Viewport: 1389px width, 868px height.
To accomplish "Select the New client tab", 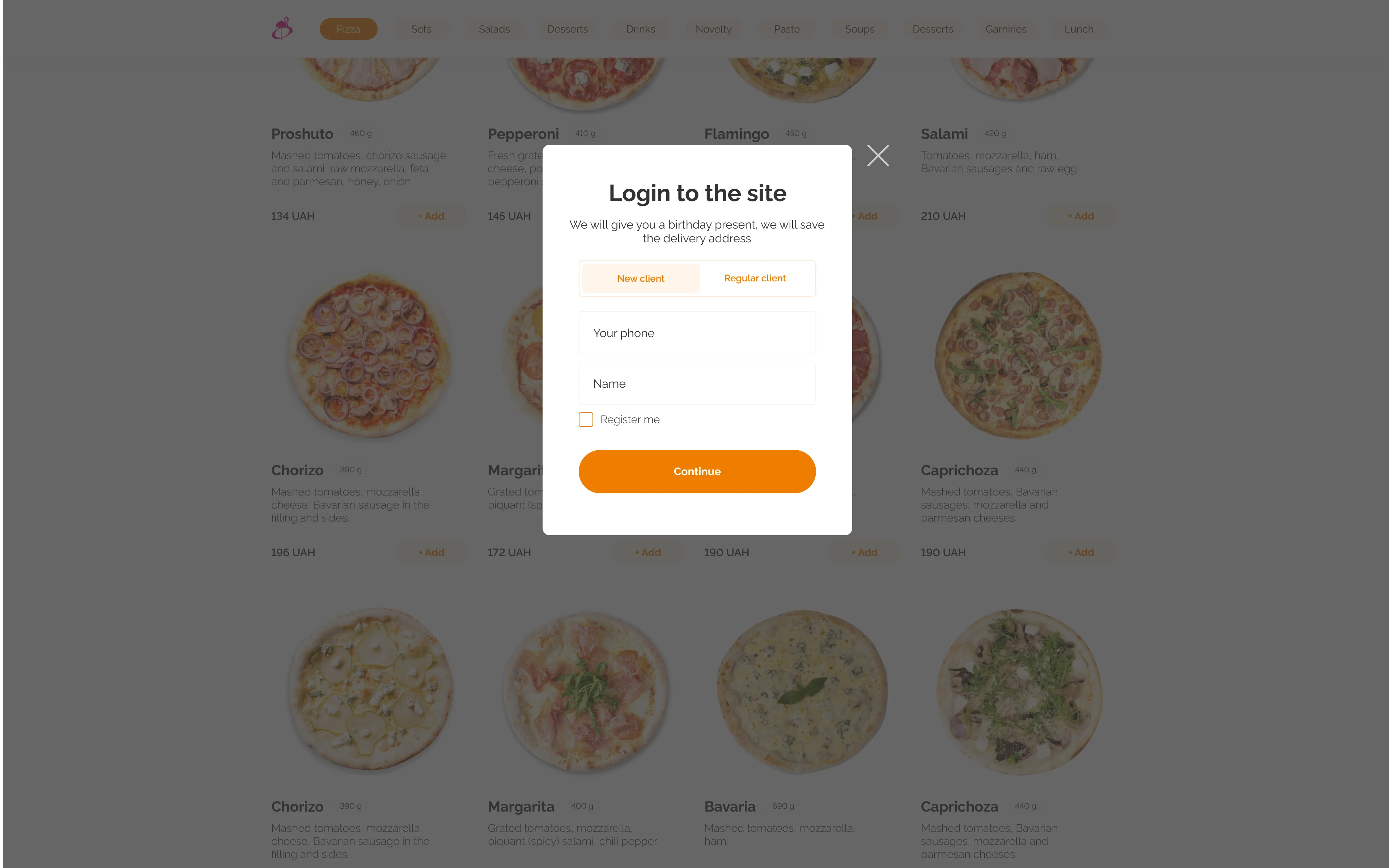I will tap(641, 278).
